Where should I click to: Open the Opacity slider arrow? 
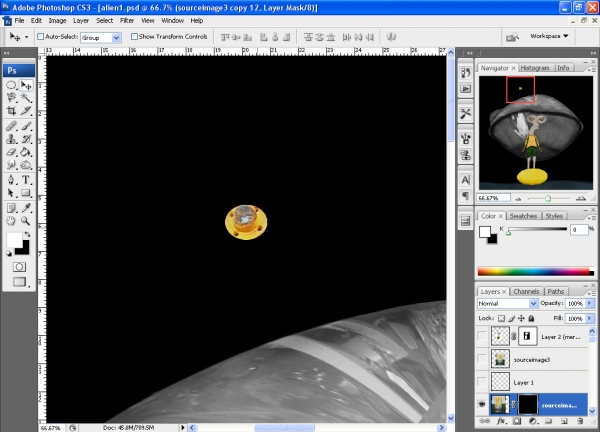click(x=590, y=303)
